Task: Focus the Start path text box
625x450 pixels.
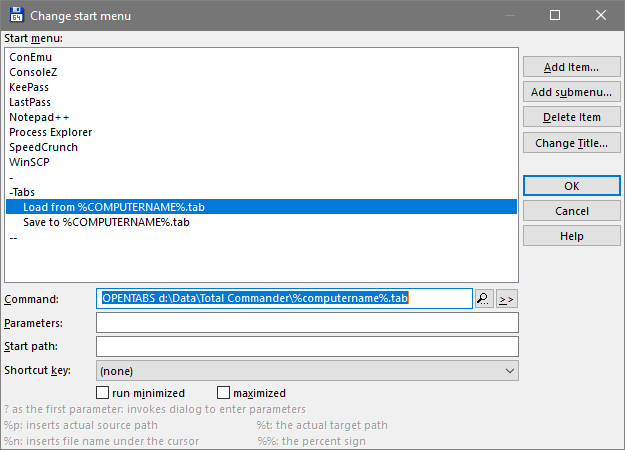Action: [x=307, y=346]
